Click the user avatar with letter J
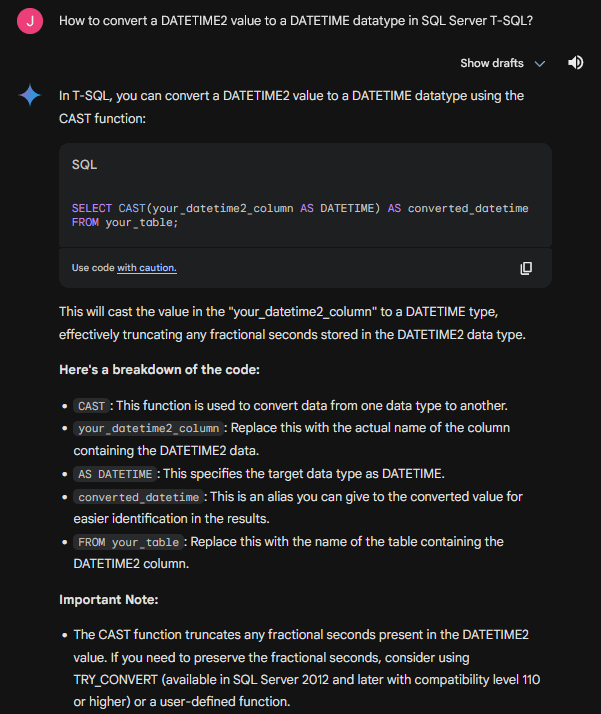Screen dimensions: 601x714 [x=30, y=22]
